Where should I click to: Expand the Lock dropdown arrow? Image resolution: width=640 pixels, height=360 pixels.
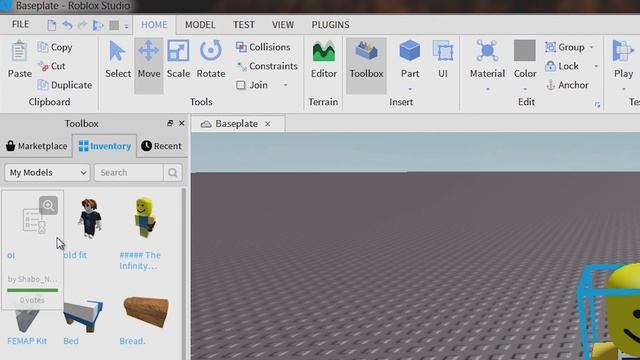click(x=596, y=66)
